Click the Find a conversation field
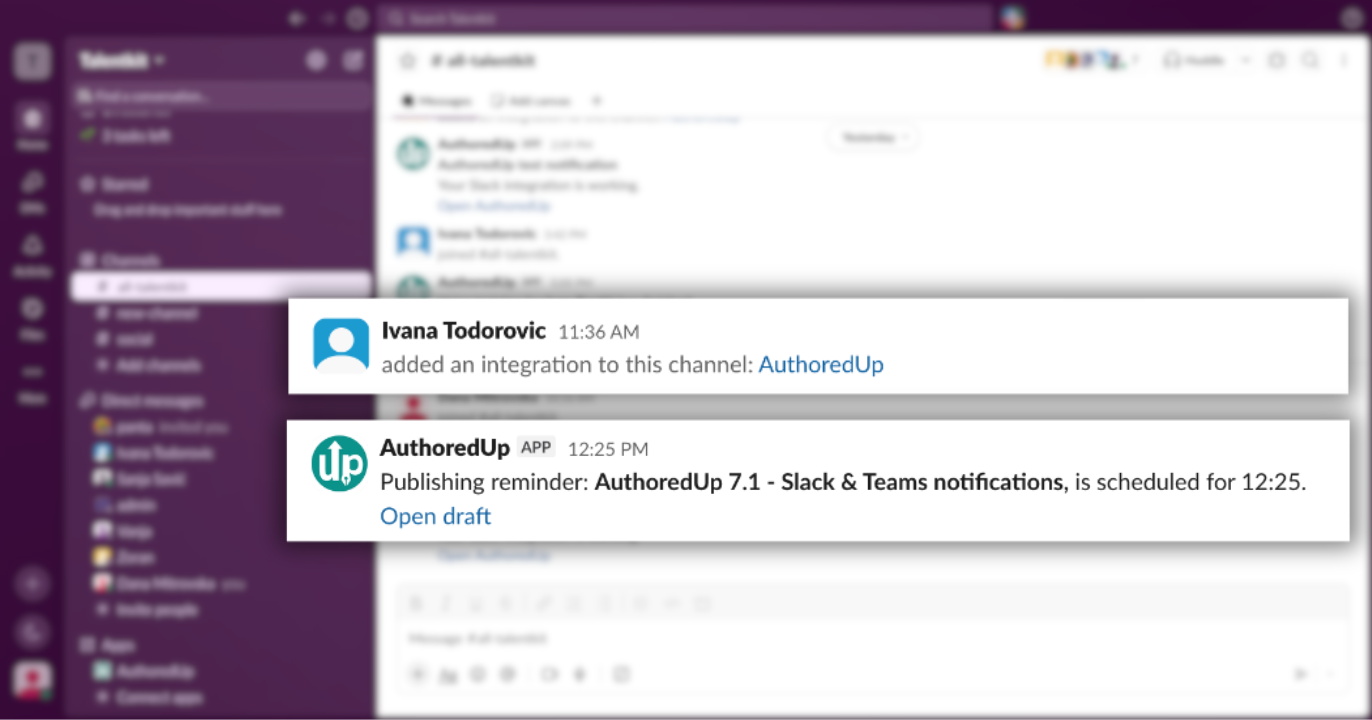 pos(221,96)
